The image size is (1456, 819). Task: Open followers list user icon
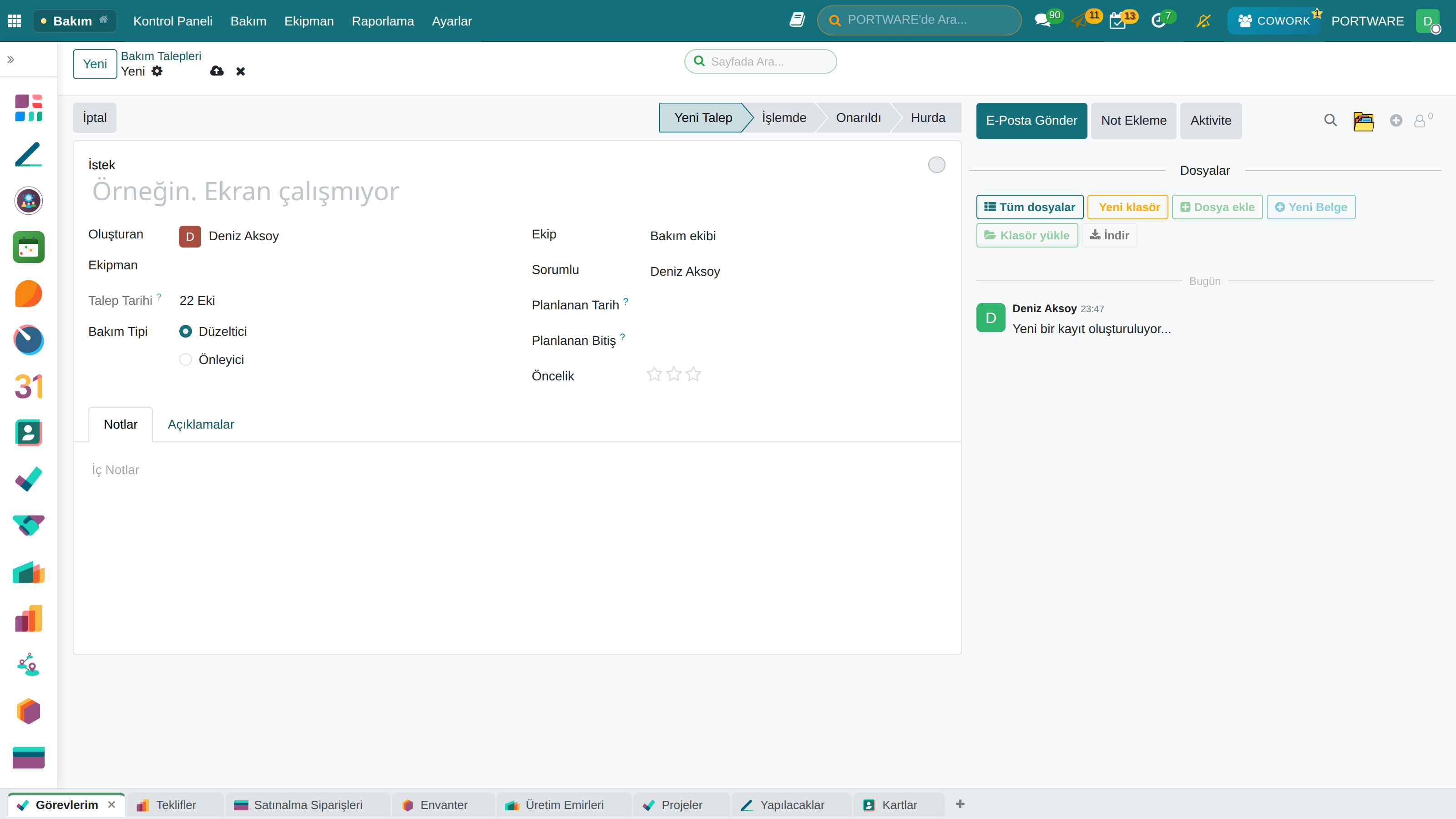coord(1420,121)
